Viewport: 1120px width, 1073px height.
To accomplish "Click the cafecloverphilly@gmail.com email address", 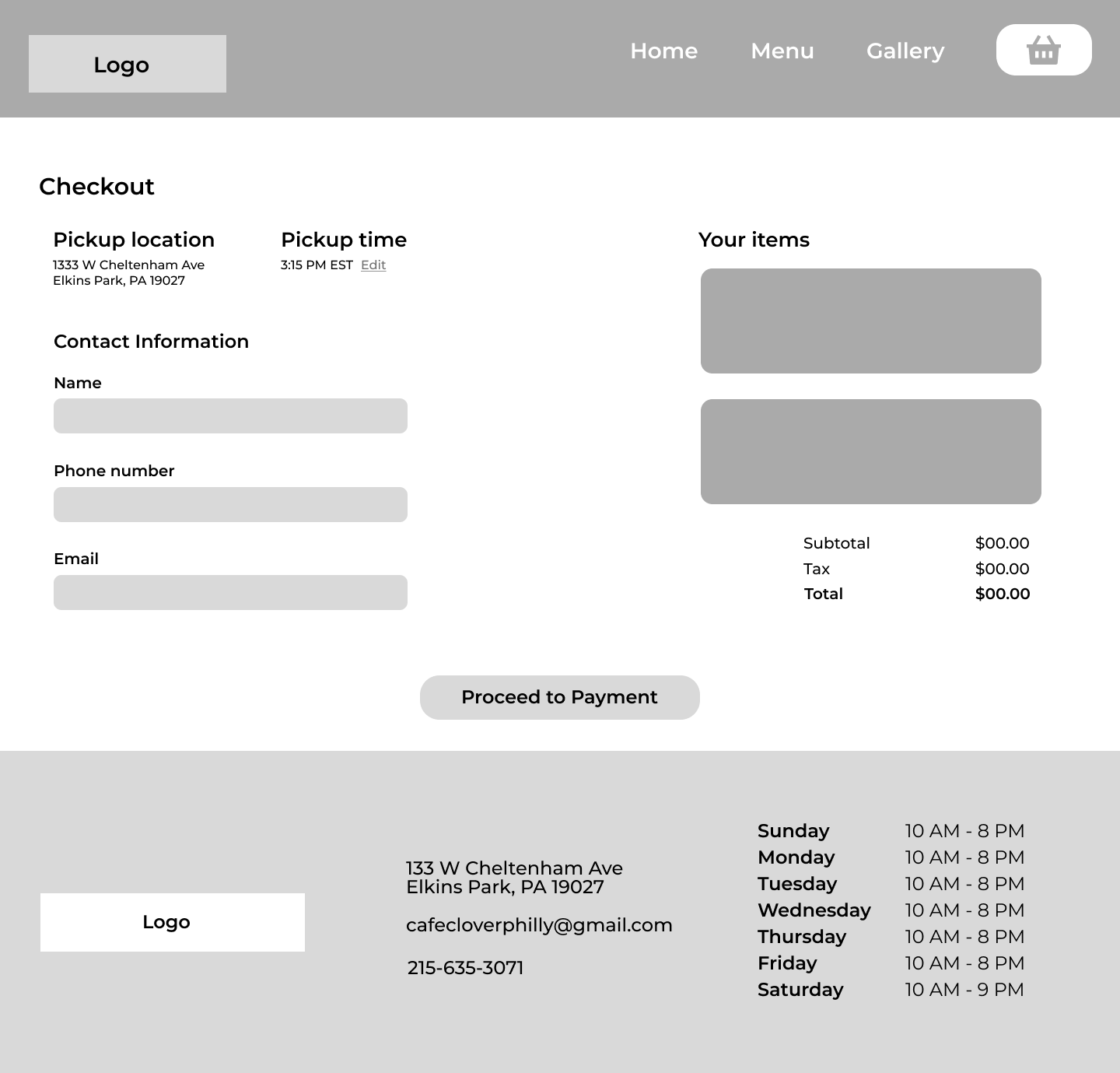I will tap(539, 925).
